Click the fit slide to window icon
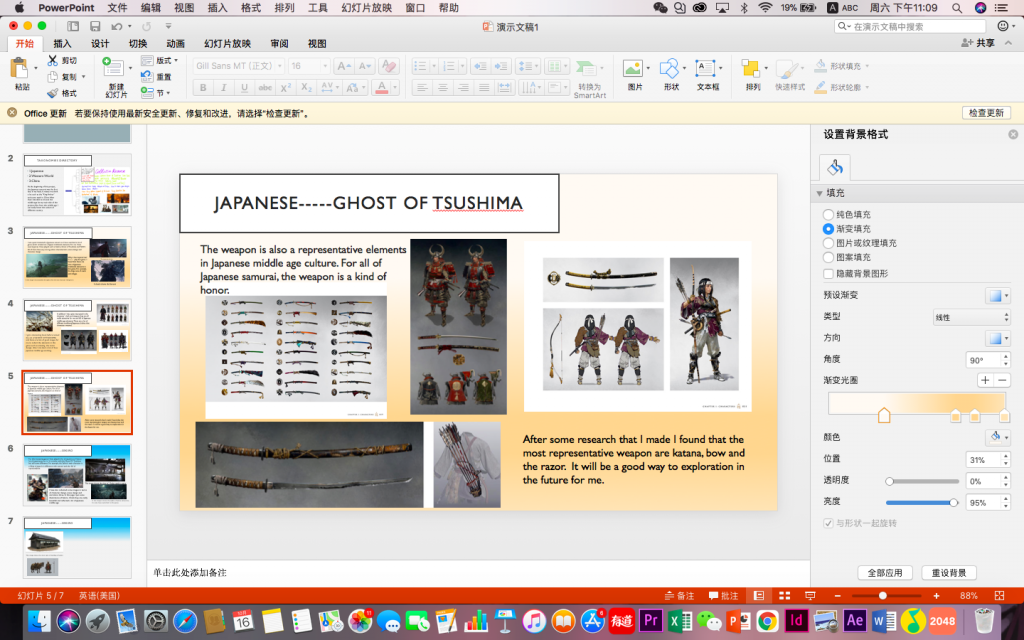The height and width of the screenshot is (640, 1024). coord(999,596)
